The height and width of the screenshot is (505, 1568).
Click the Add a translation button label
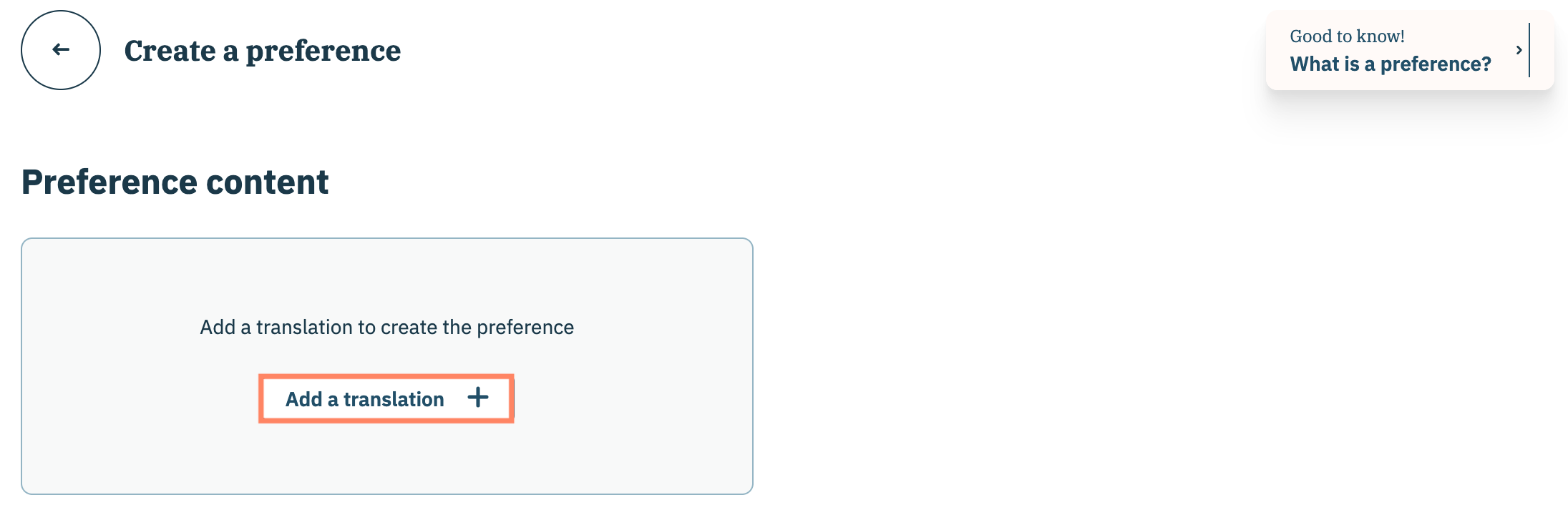364,399
